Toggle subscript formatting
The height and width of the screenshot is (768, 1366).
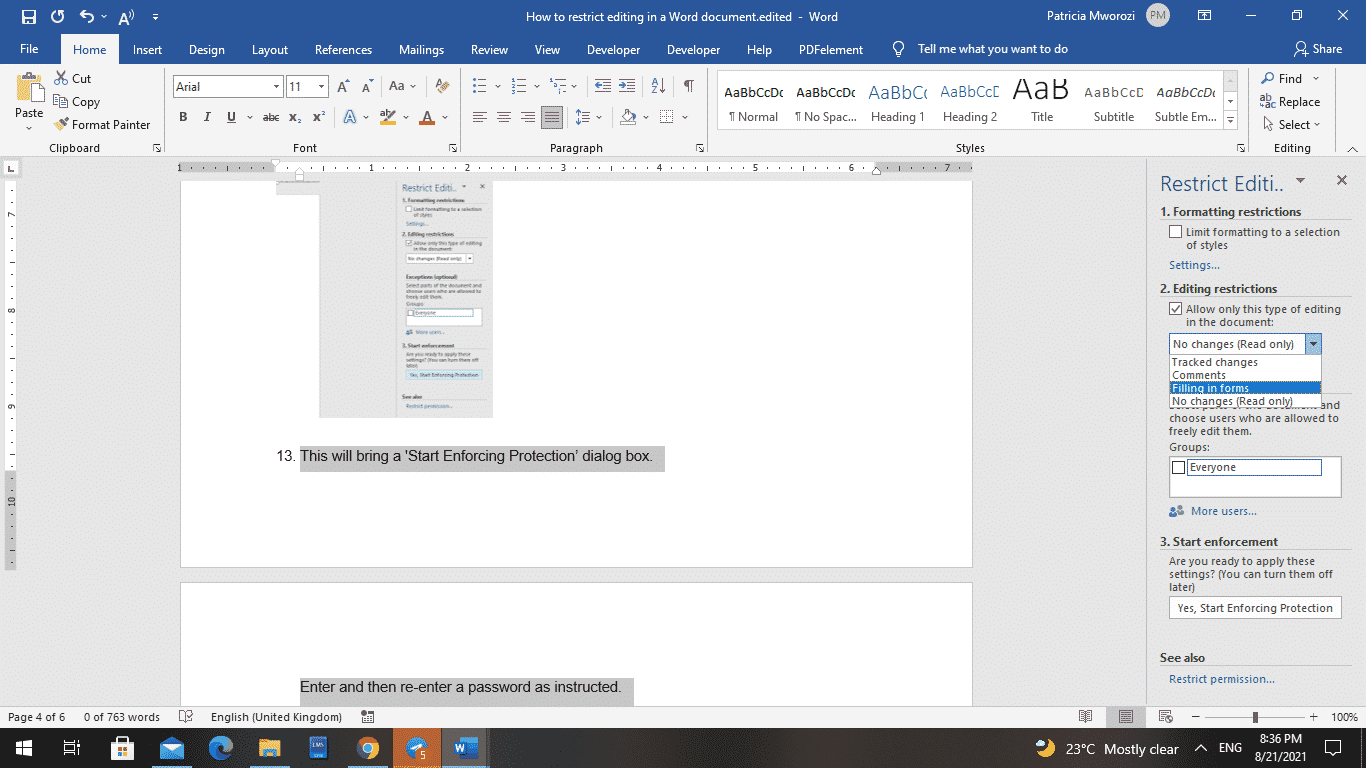click(x=296, y=117)
